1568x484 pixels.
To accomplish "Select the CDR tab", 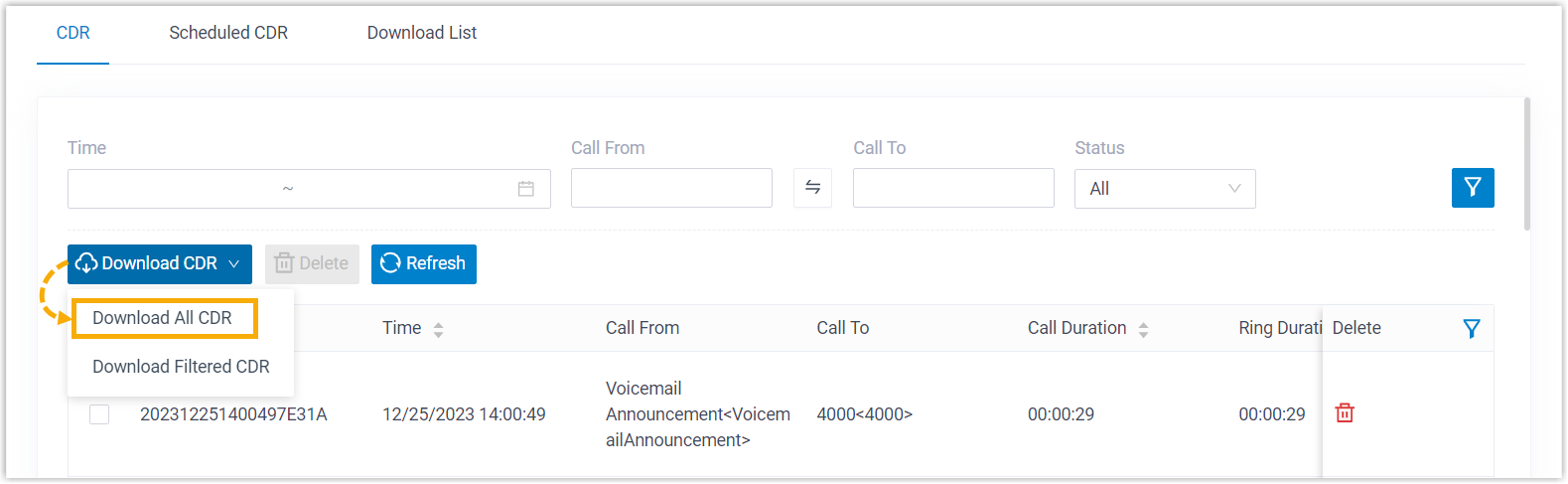I will click(73, 33).
